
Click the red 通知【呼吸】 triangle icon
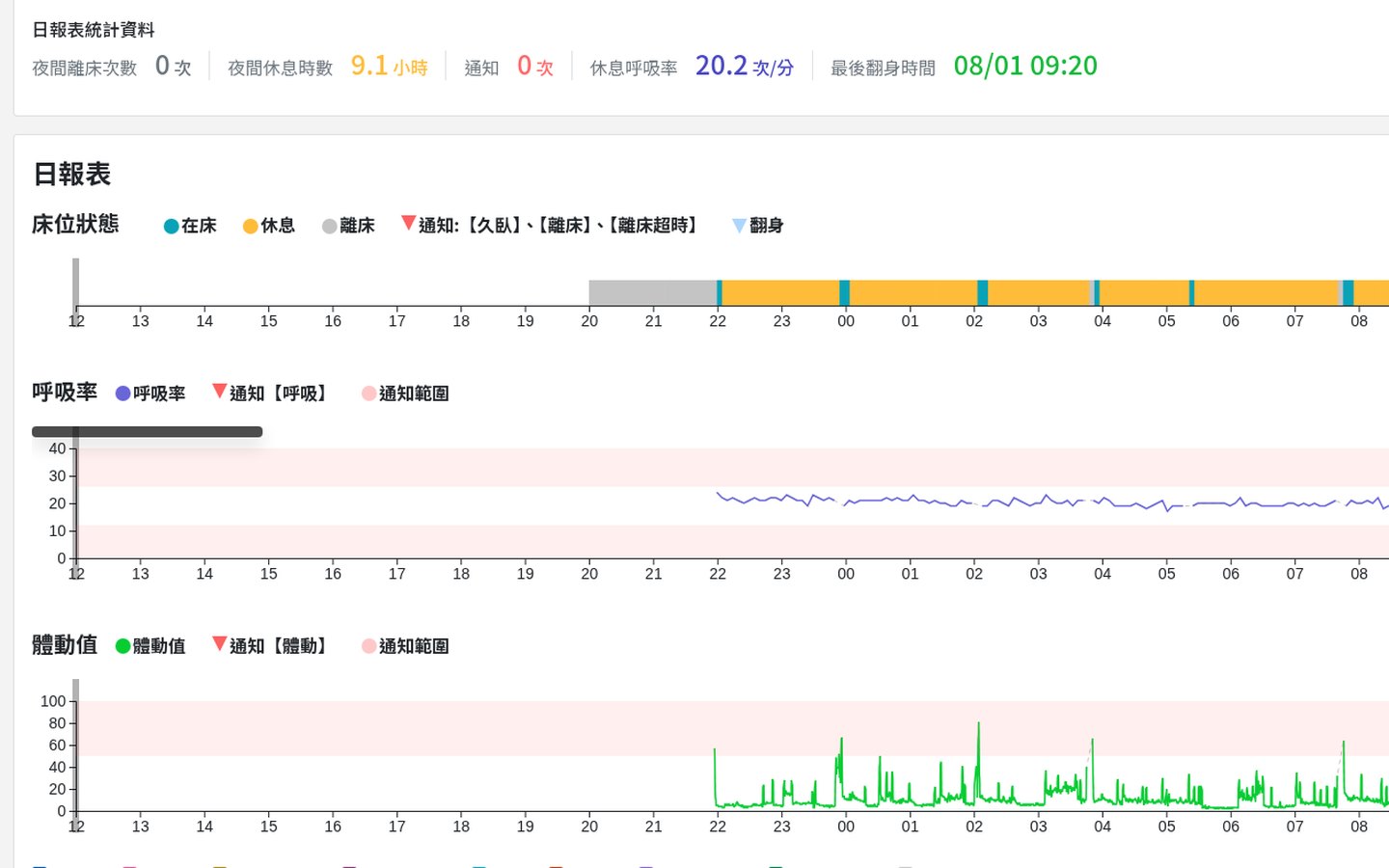[x=219, y=392]
